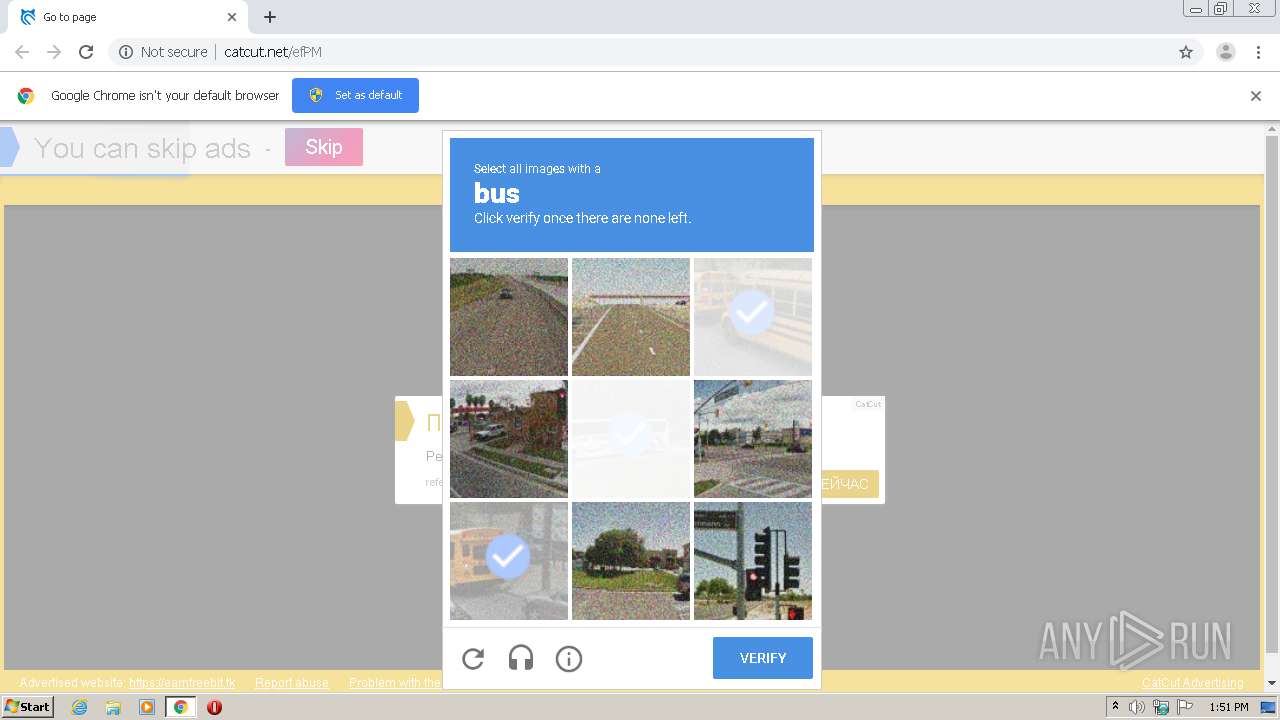Click the VERIFY button
The height and width of the screenshot is (720, 1280).
pos(763,658)
